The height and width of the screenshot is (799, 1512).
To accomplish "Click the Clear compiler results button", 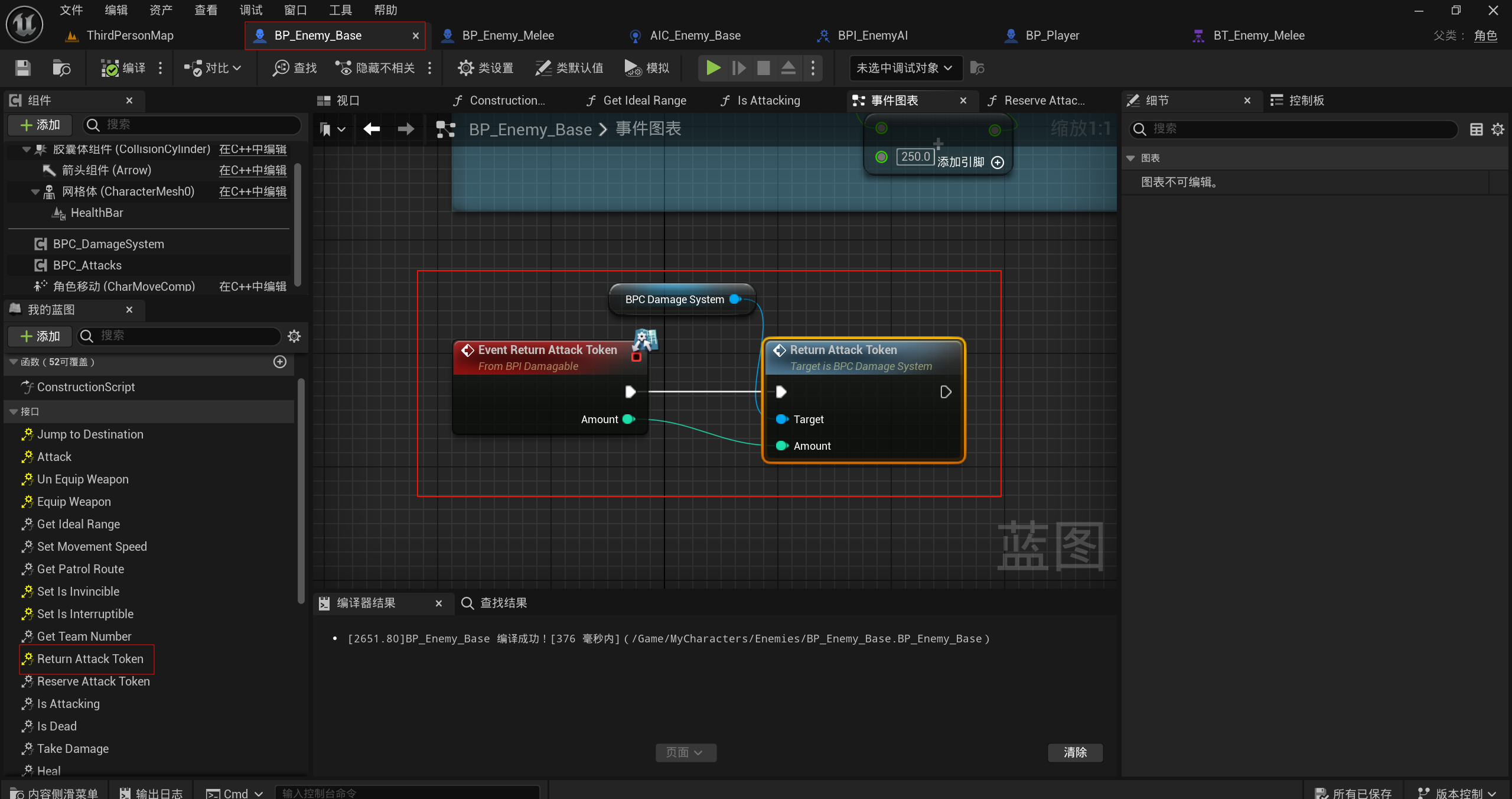I will (1074, 752).
